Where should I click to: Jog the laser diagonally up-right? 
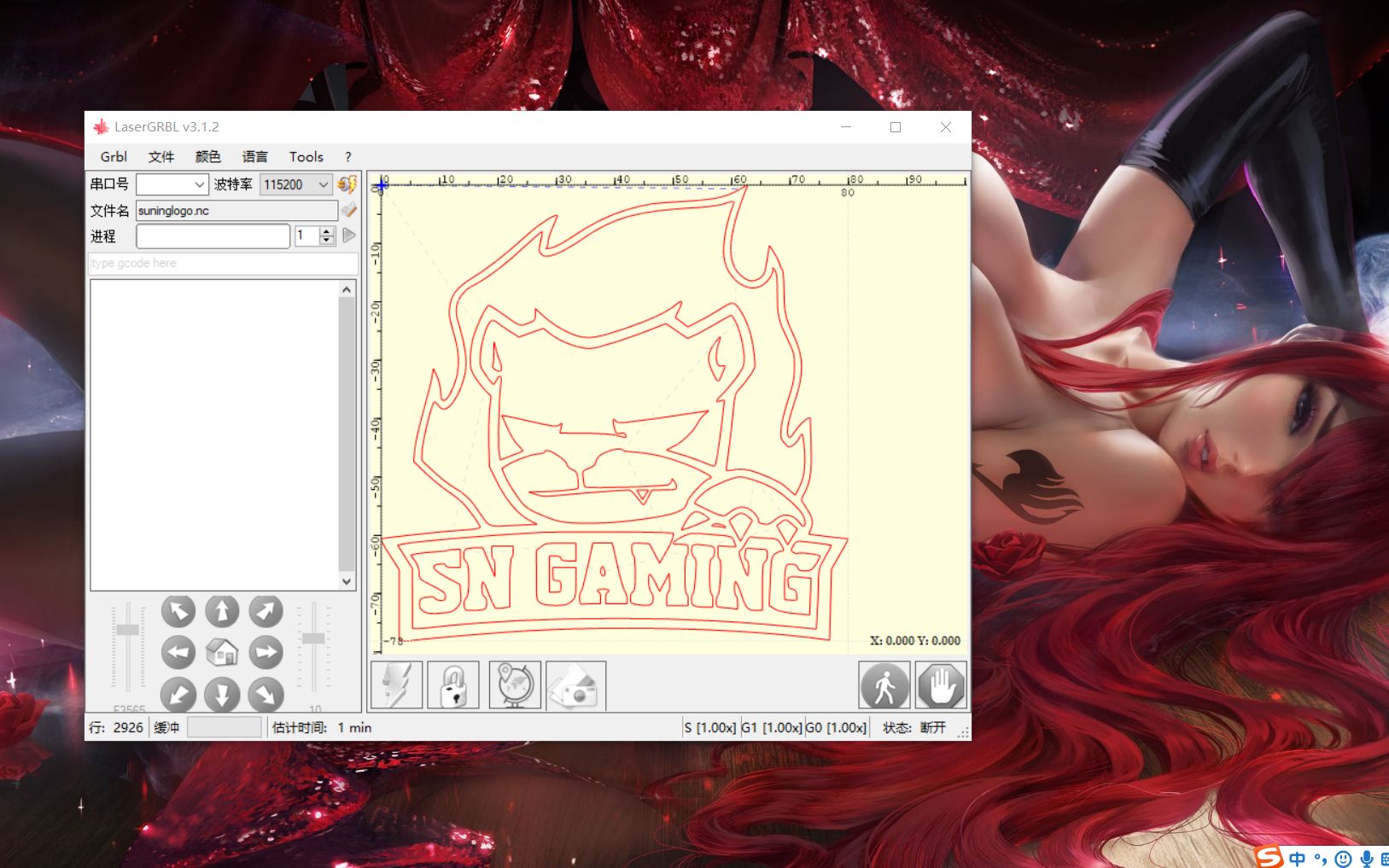[x=266, y=611]
